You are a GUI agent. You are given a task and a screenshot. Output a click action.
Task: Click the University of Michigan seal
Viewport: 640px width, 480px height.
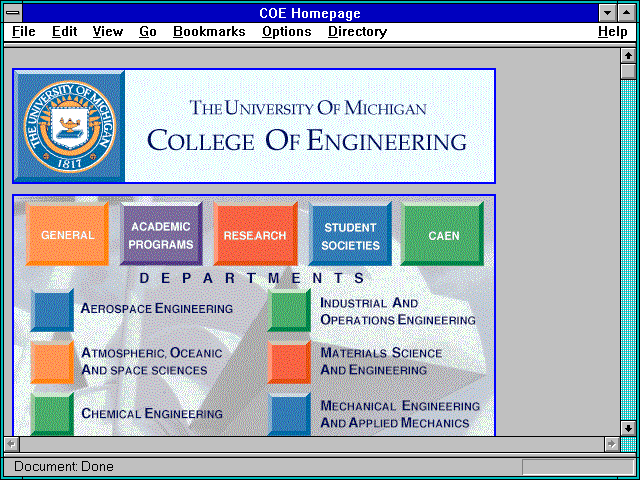click(x=69, y=127)
